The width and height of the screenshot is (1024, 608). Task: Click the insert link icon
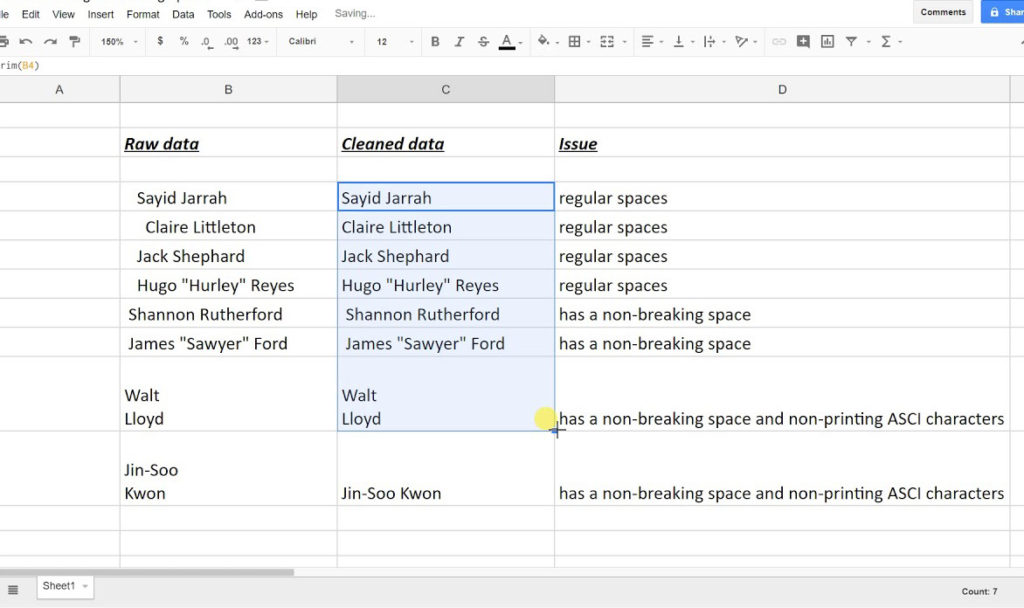tap(777, 42)
